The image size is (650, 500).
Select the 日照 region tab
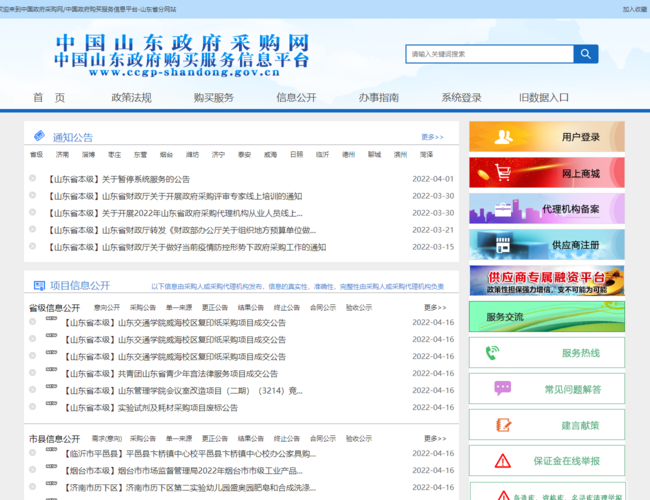click(296, 154)
